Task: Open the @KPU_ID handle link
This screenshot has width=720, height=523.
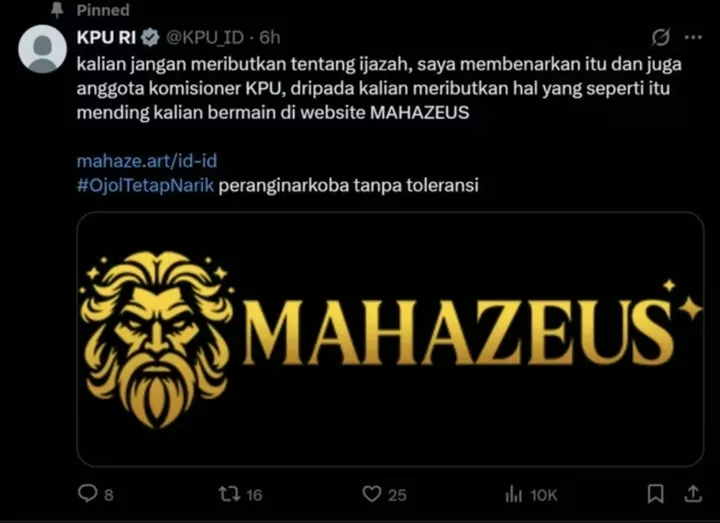Action: click(205, 38)
